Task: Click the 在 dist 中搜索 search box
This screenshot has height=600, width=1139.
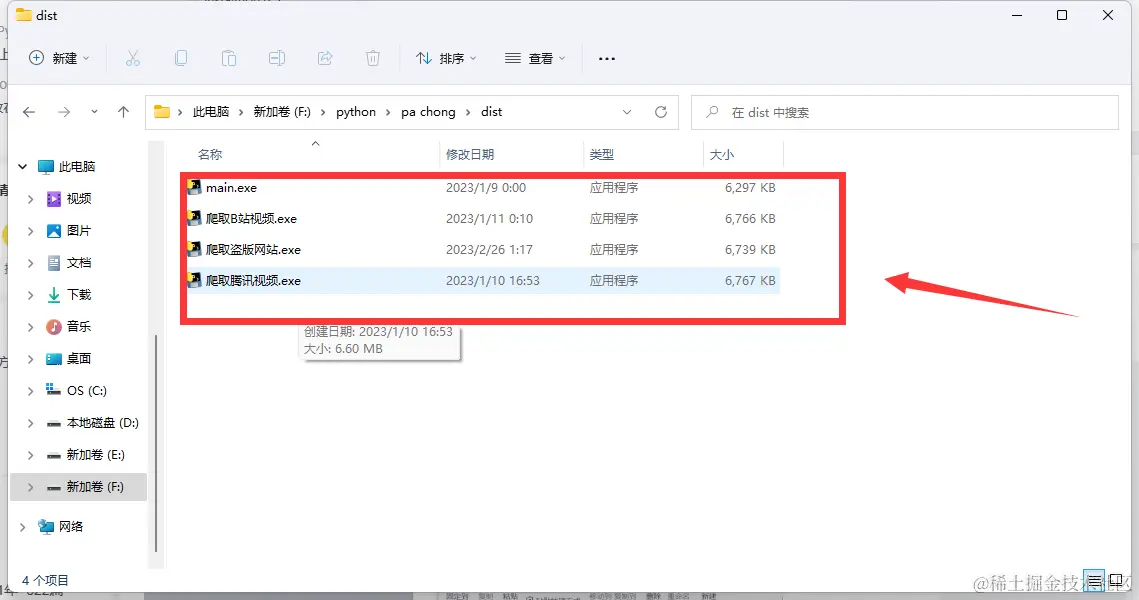Action: 904,113
